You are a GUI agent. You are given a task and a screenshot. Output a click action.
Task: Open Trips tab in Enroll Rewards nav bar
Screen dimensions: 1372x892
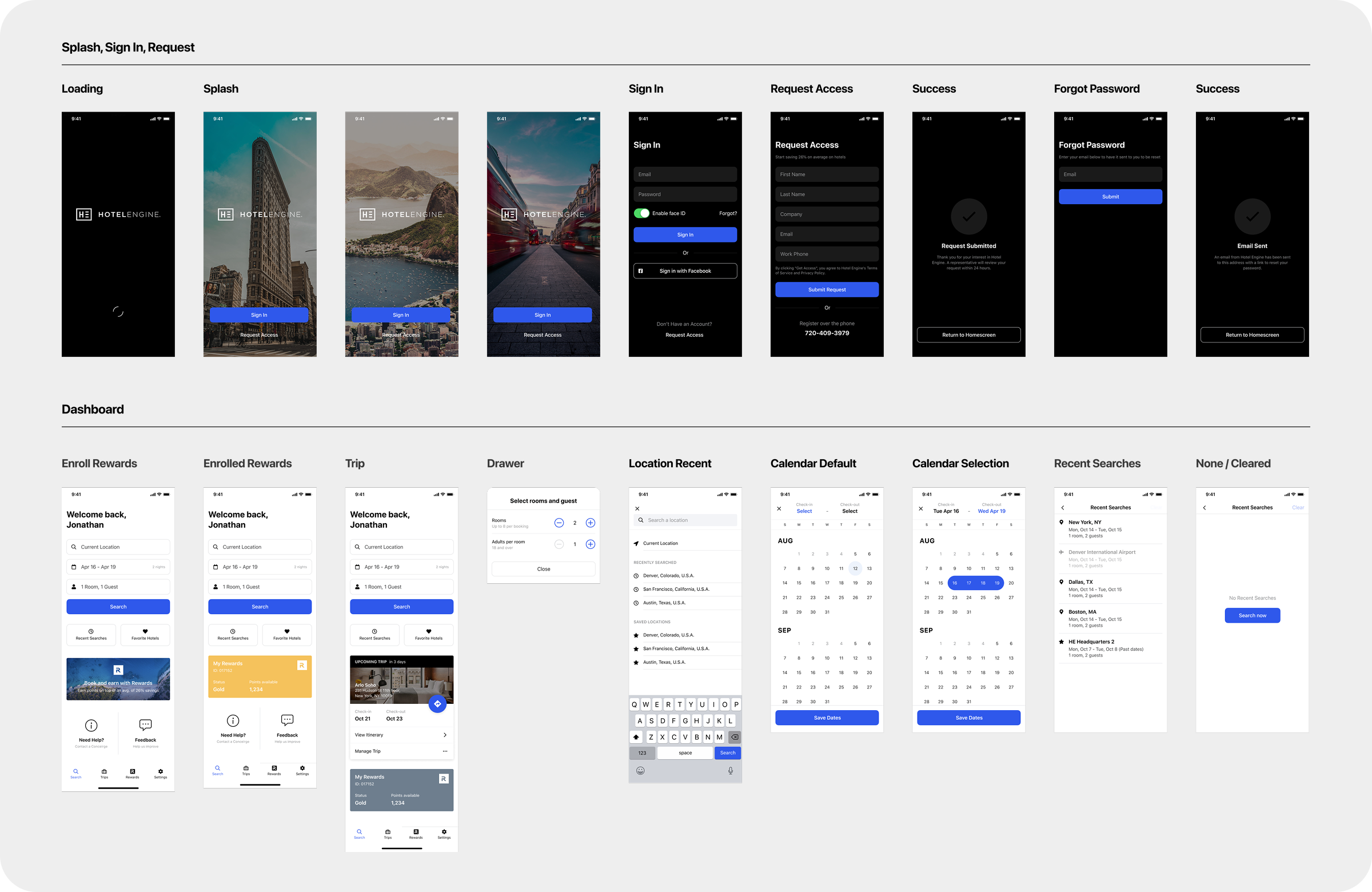(x=104, y=773)
